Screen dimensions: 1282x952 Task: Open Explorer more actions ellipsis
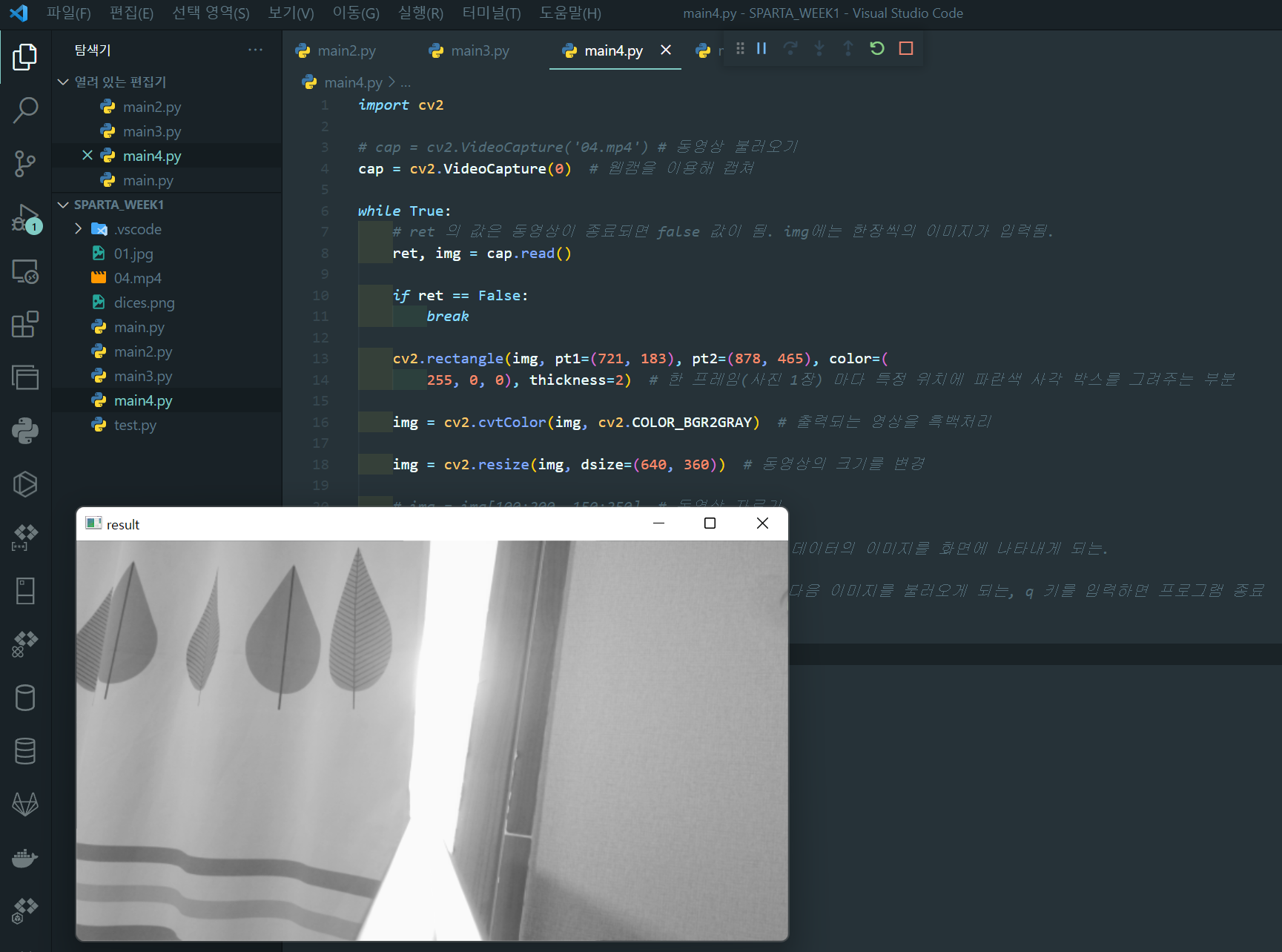click(256, 50)
